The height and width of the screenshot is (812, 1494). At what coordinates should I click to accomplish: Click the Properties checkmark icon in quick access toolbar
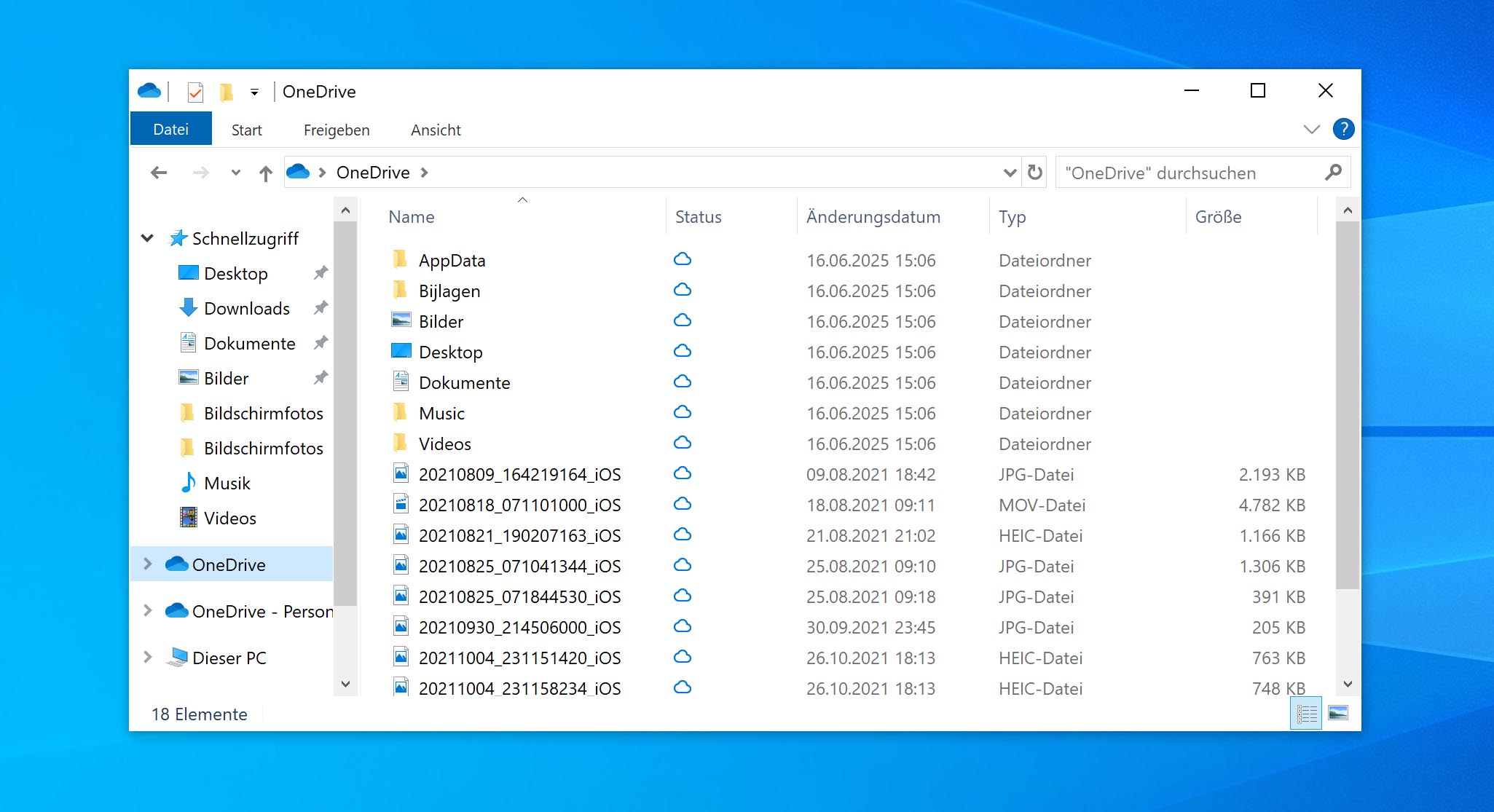pos(195,92)
